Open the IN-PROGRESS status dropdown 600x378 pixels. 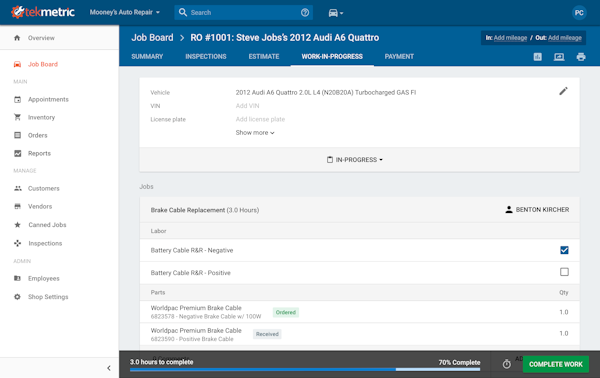354,160
